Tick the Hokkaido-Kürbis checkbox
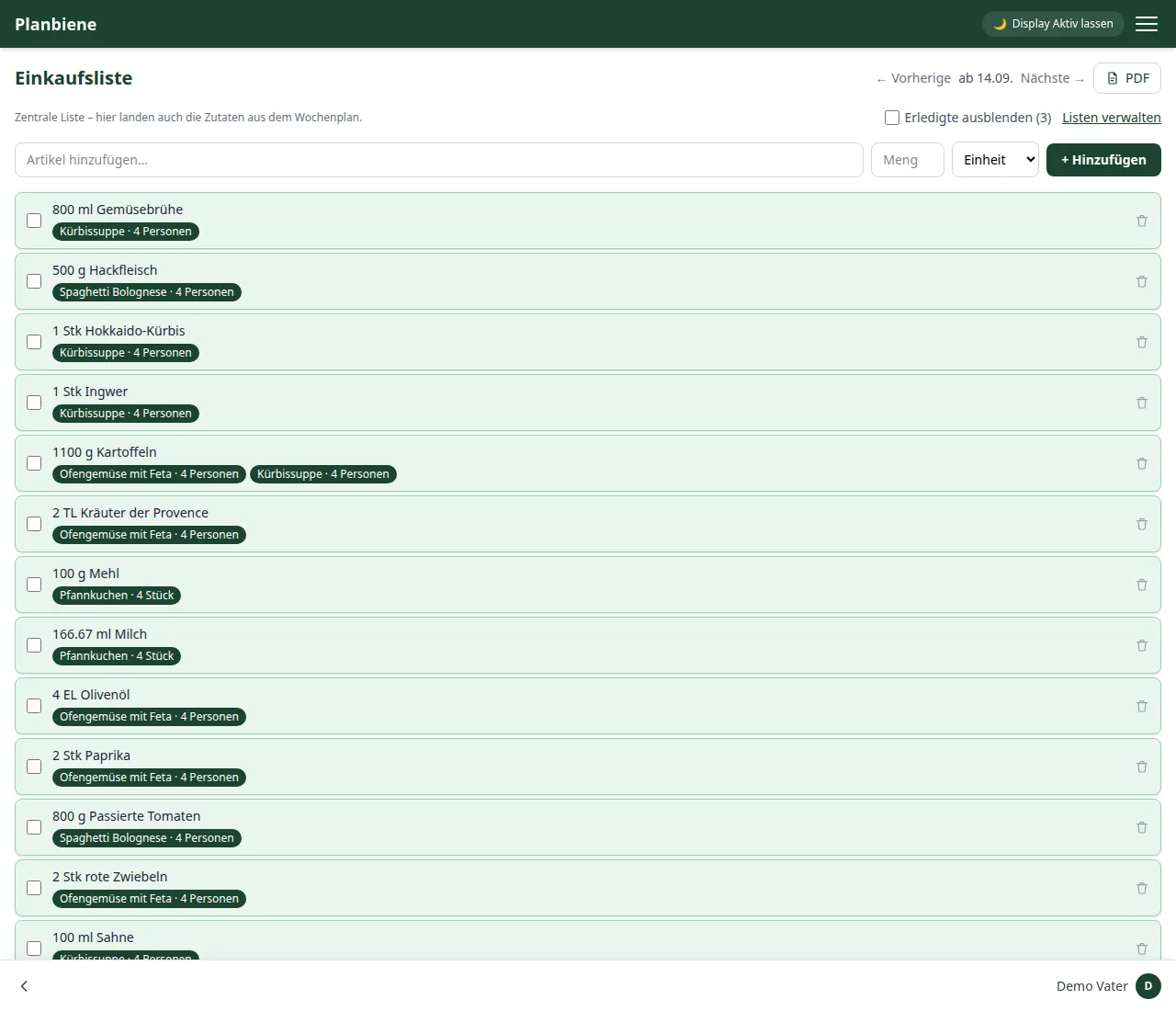This screenshot has height=1011, width=1176. point(34,342)
